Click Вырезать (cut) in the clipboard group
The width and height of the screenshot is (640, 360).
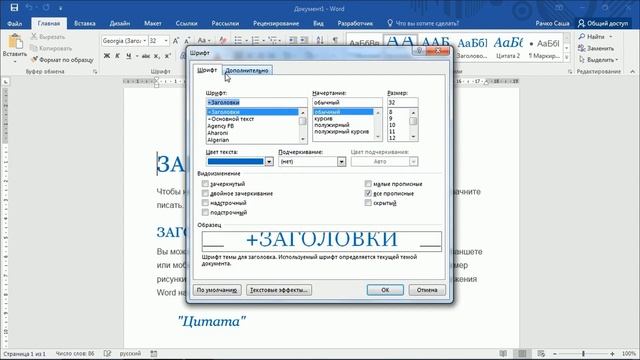[48, 37]
